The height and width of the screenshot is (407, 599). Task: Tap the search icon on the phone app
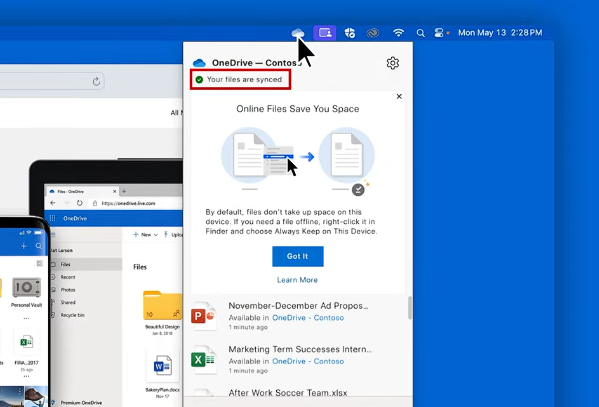(x=39, y=246)
